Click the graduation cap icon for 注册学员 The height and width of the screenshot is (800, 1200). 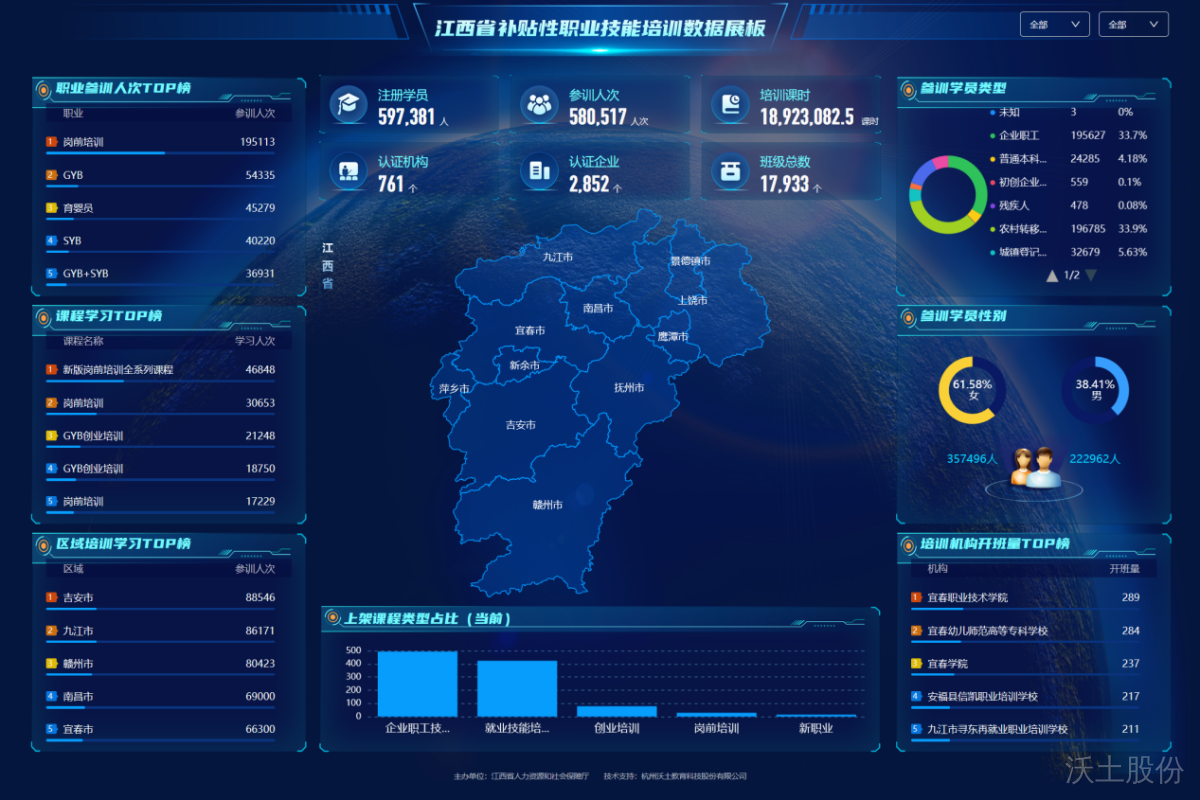tap(349, 103)
